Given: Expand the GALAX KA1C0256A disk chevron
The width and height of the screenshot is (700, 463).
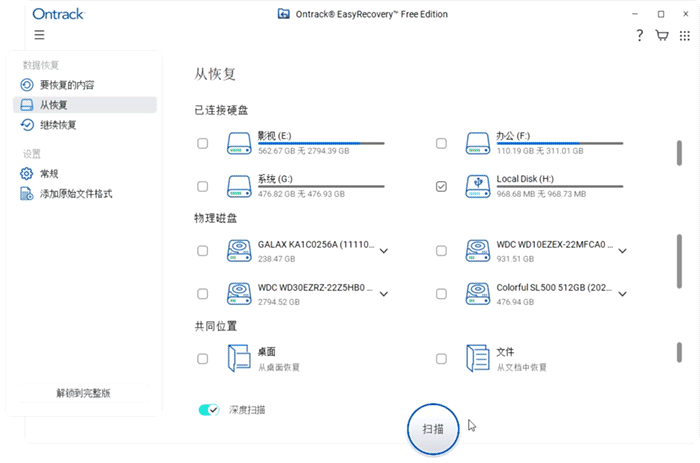Looking at the screenshot, I should pos(383,251).
